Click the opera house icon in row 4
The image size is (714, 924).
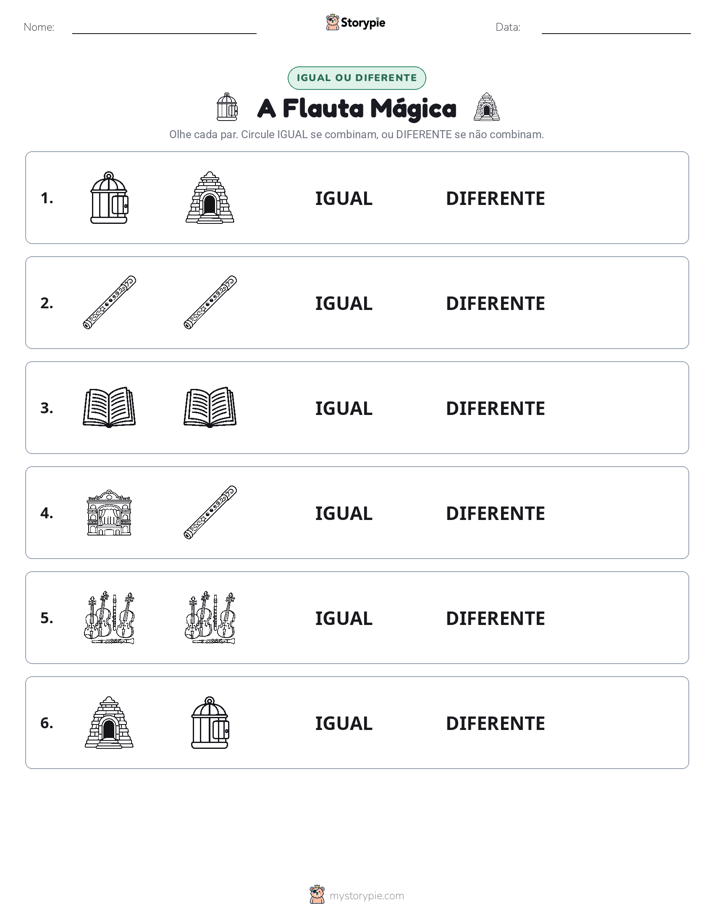coord(109,513)
